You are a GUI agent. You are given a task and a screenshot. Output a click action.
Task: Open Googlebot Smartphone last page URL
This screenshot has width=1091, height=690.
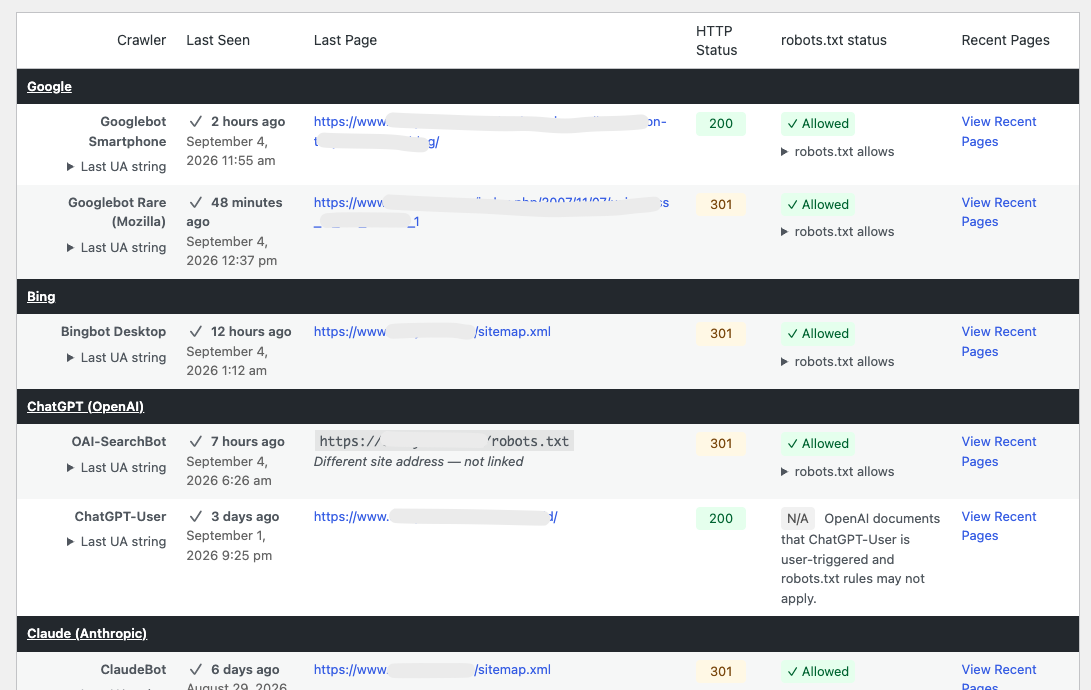(x=490, y=131)
